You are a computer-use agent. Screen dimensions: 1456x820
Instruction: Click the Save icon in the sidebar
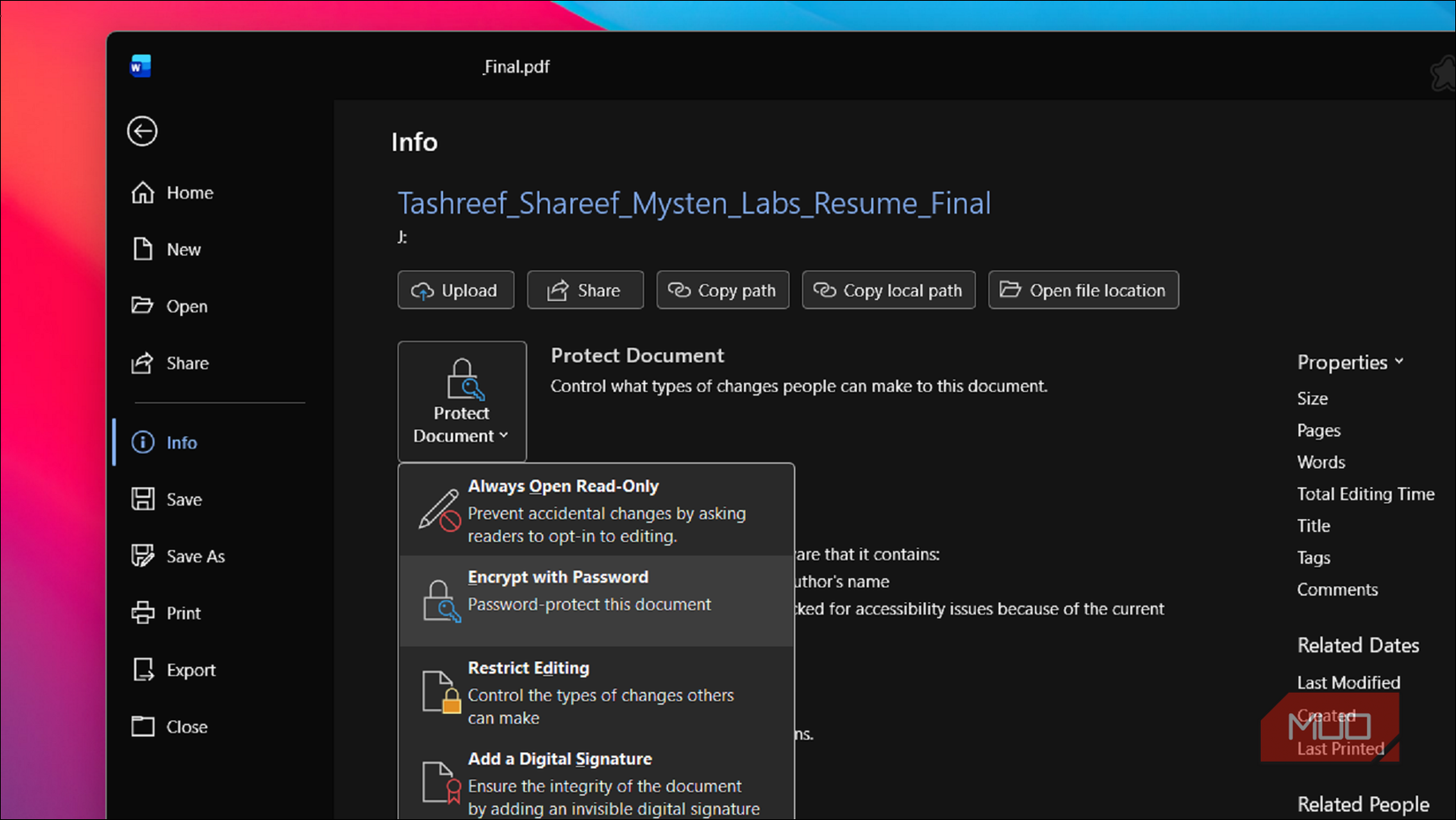pos(144,499)
